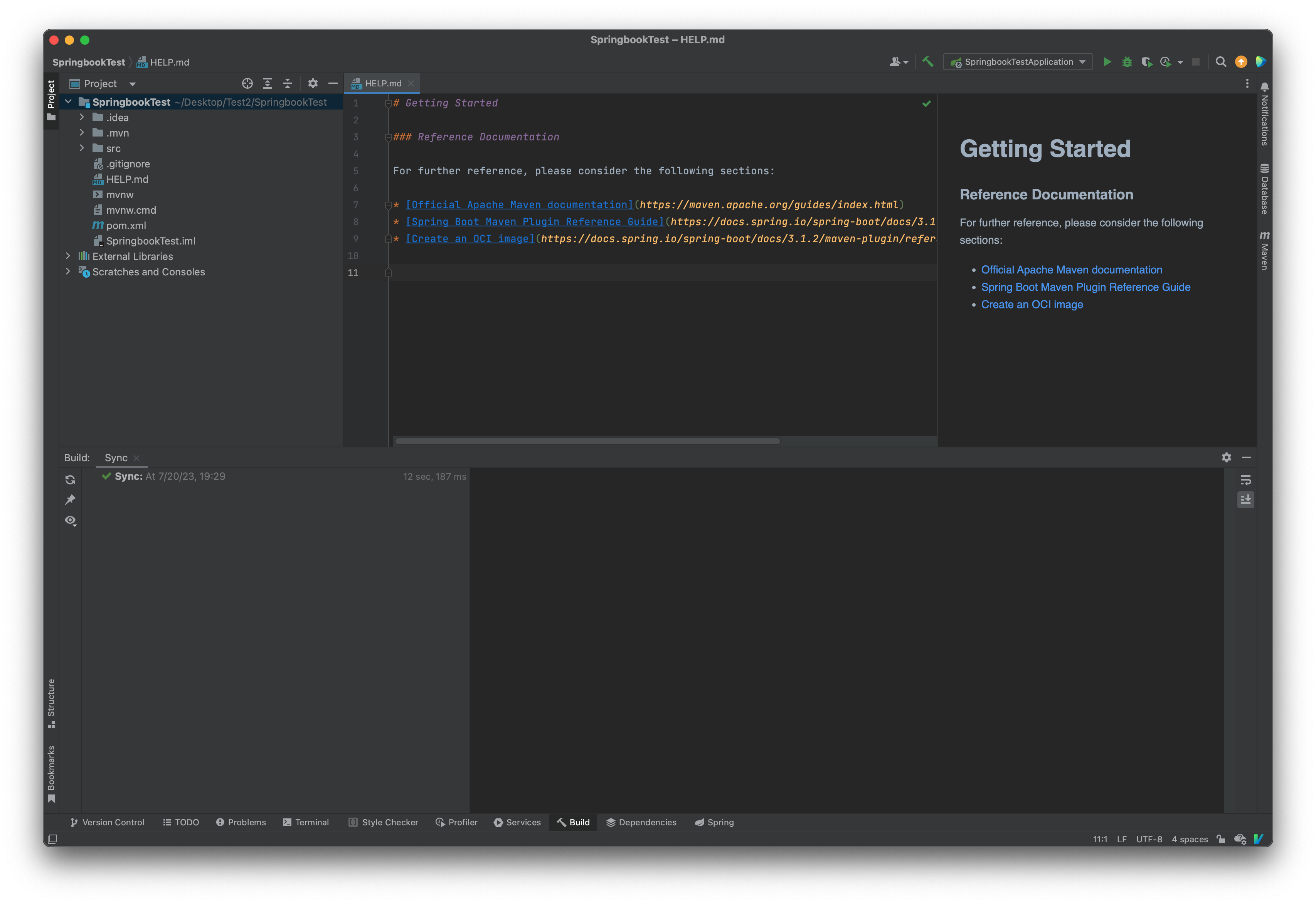Expand all in Project panel
The image size is (1316, 904).
click(x=267, y=83)
